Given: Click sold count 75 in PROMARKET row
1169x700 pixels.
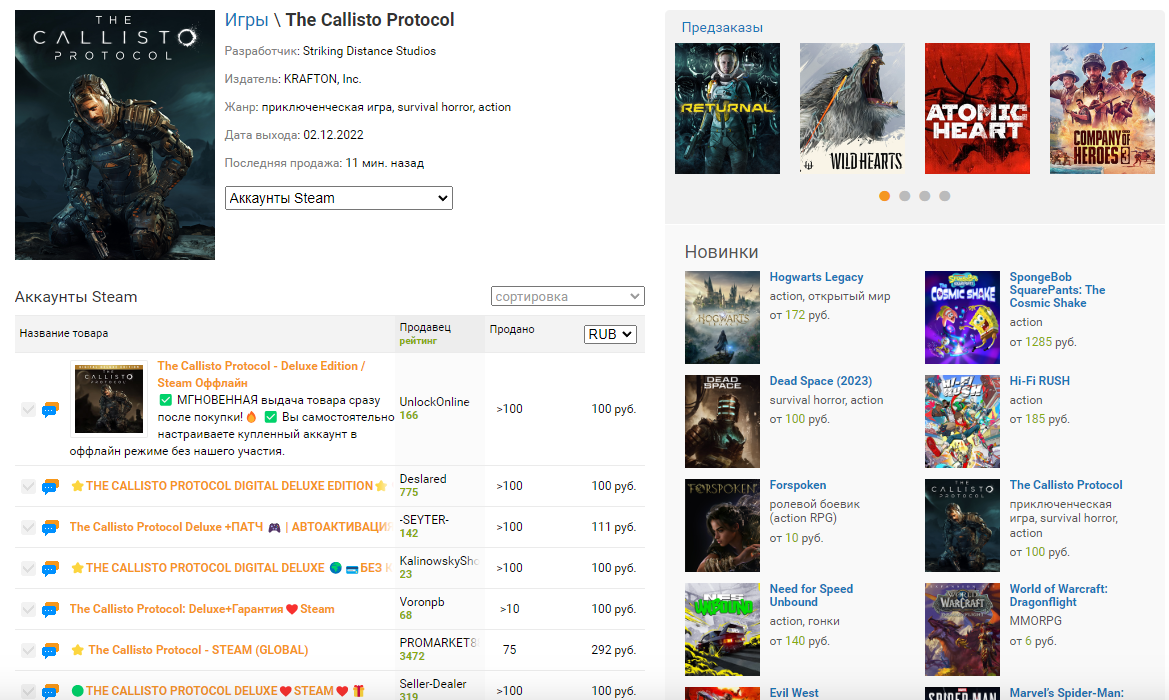Looking at the screenshot, I should tap(509, 650).
